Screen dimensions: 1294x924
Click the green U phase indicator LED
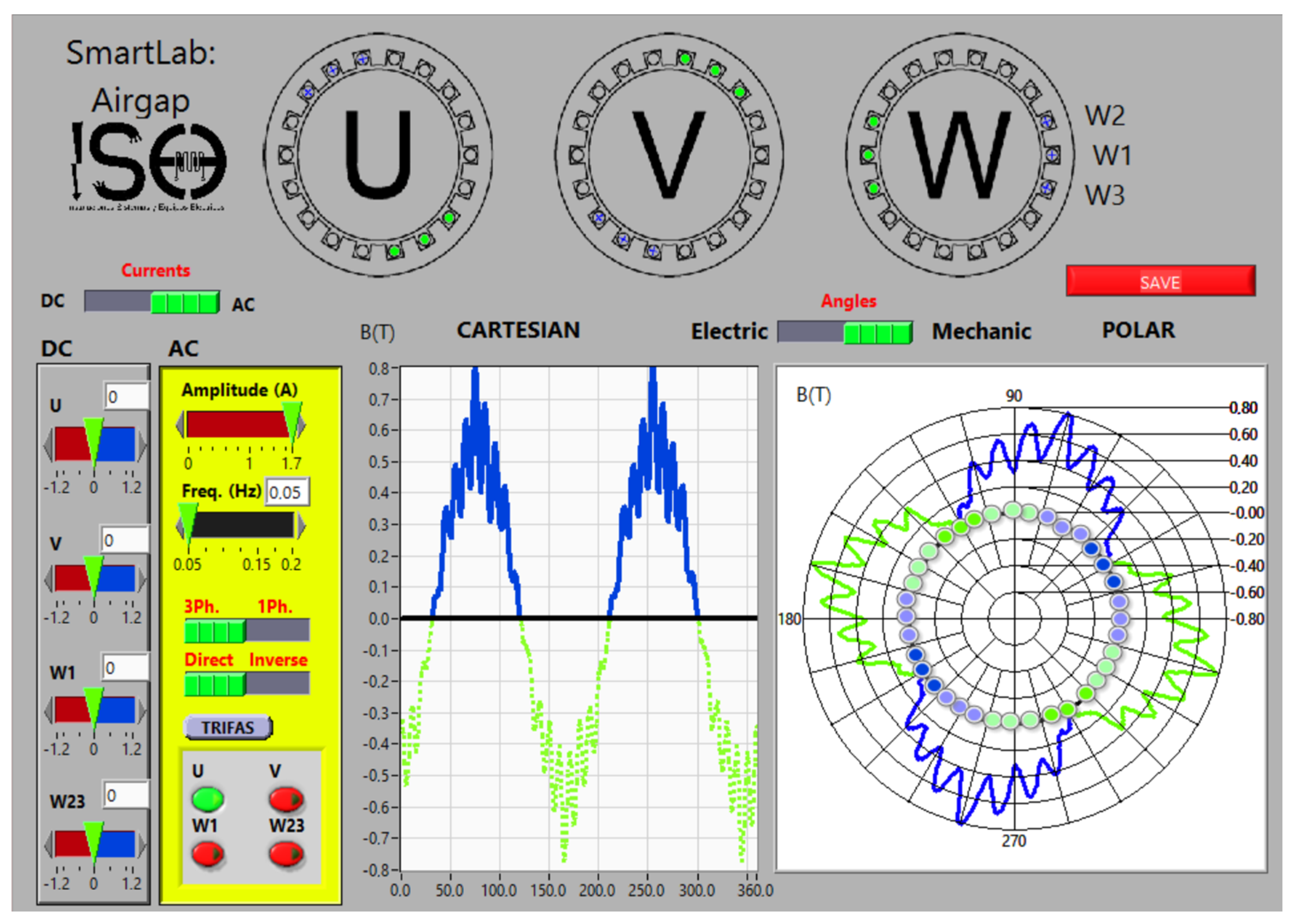(x=207, y=799)
